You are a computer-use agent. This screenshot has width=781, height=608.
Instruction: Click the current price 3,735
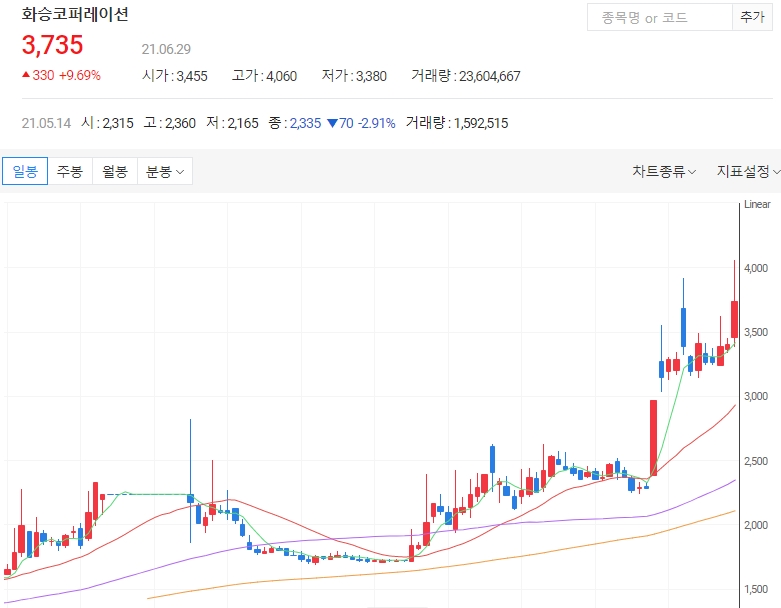point(52,45)
